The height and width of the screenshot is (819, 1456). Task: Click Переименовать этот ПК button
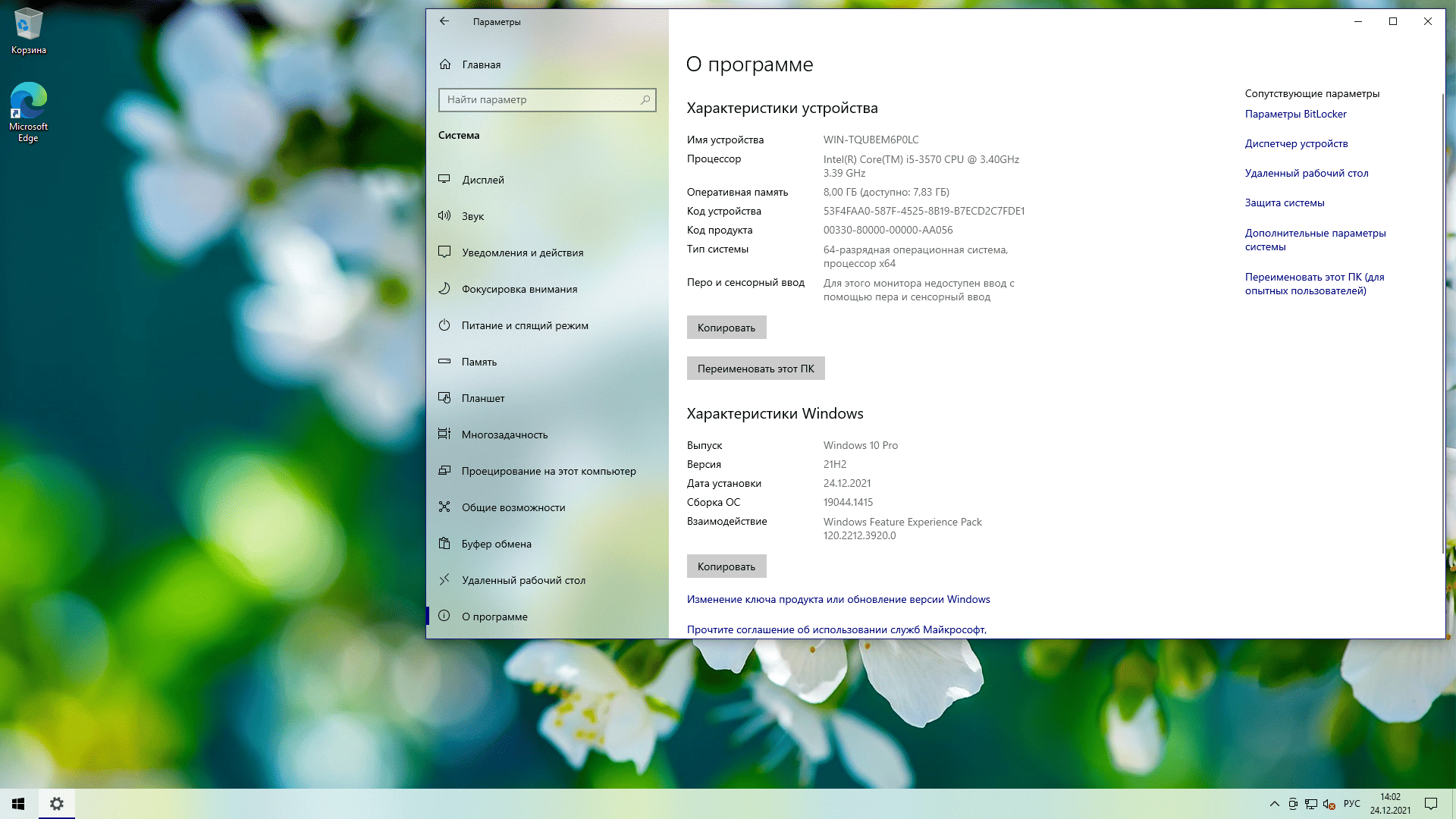click(755, 369)
